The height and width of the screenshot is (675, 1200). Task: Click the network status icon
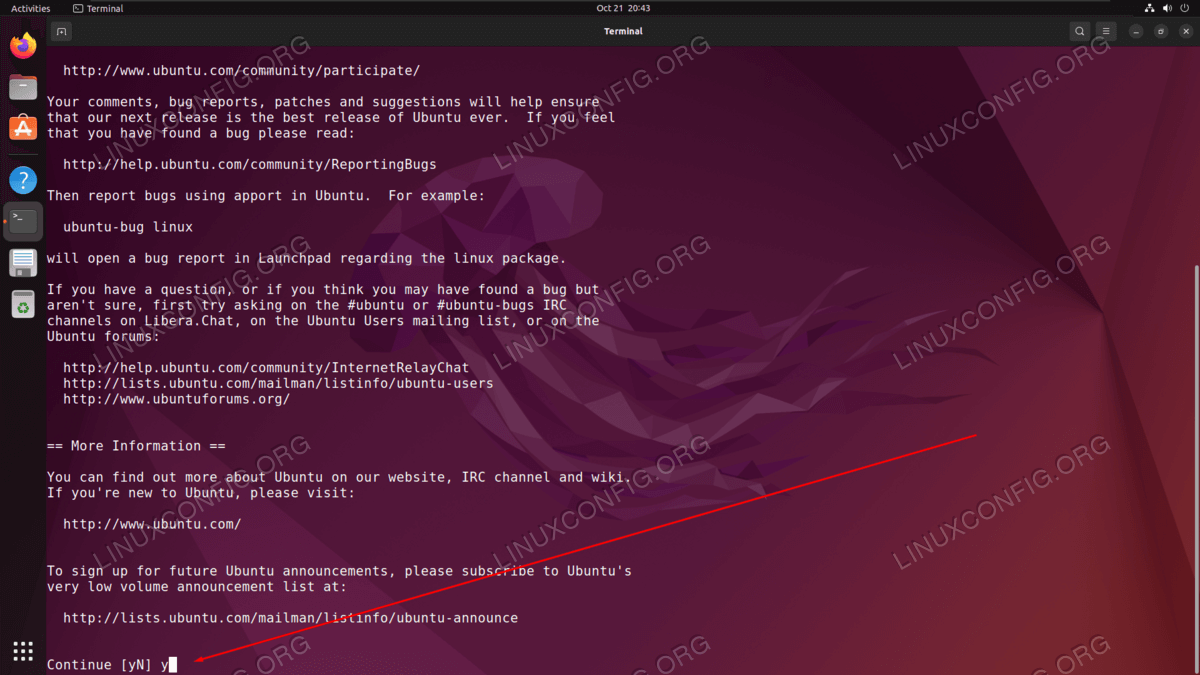1149,8
